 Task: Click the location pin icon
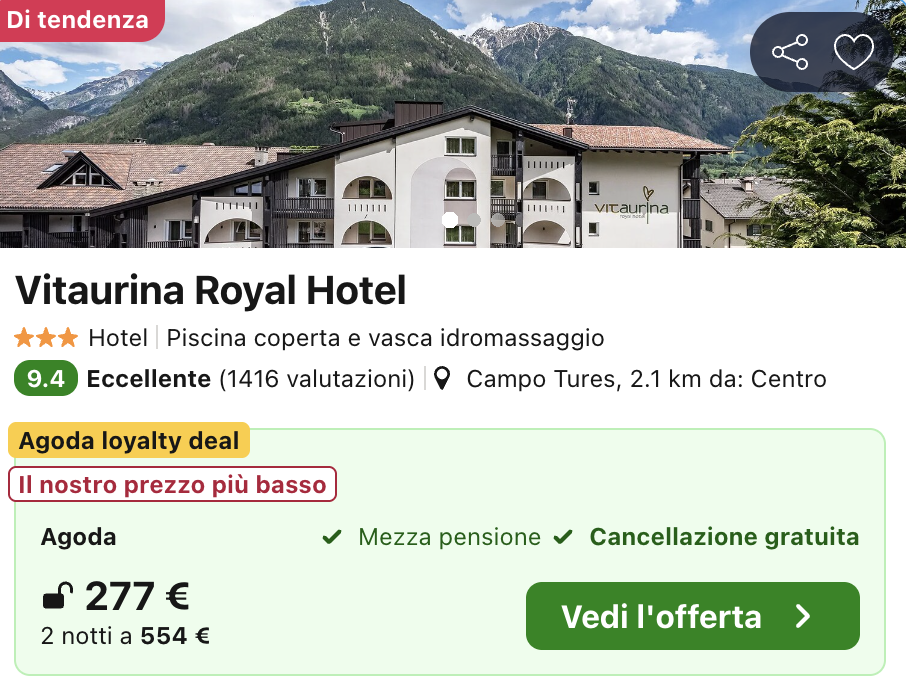(x=443, y=379)
